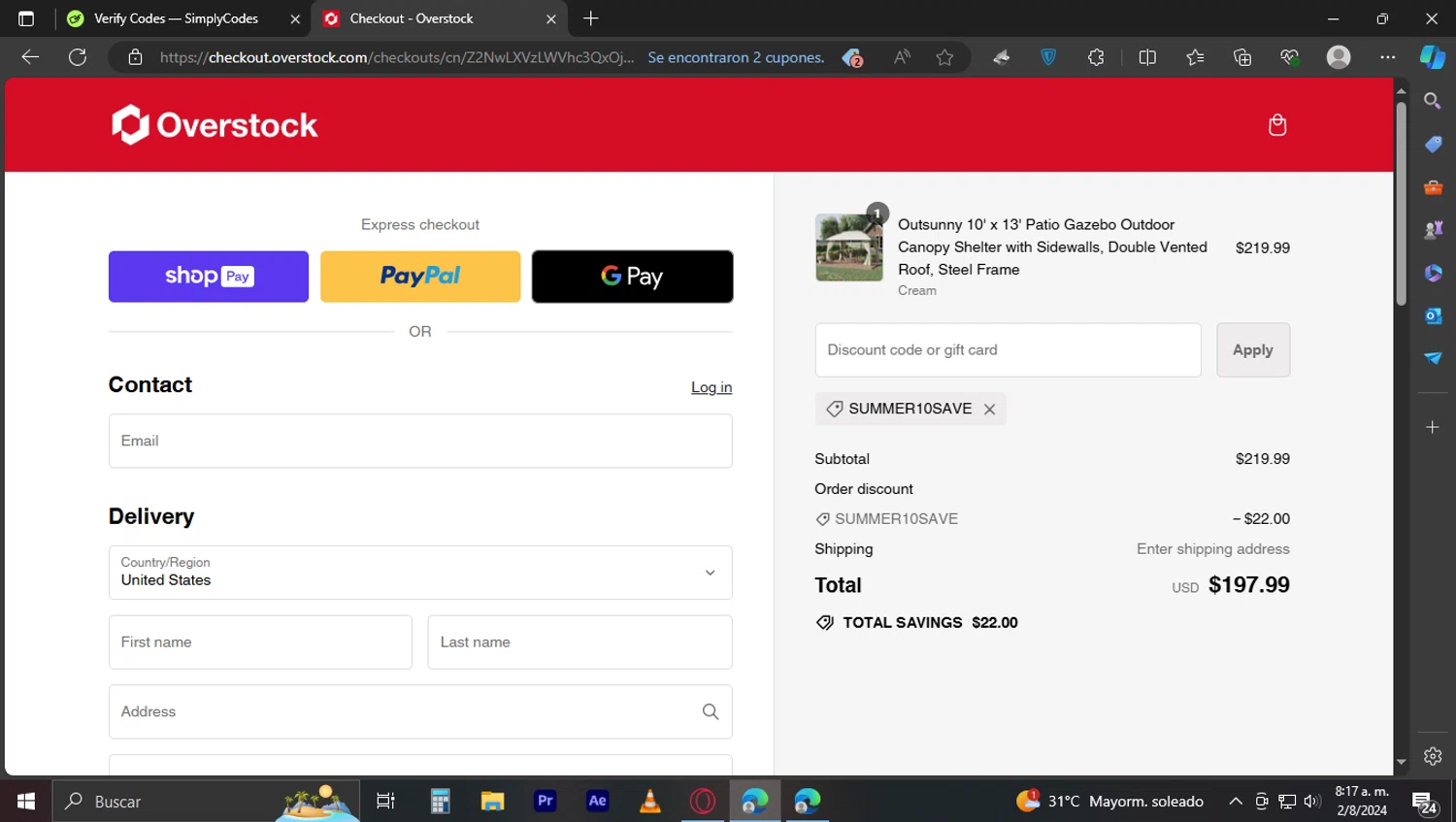
Task: Focus the Email input field
Action: coord(420,442)
